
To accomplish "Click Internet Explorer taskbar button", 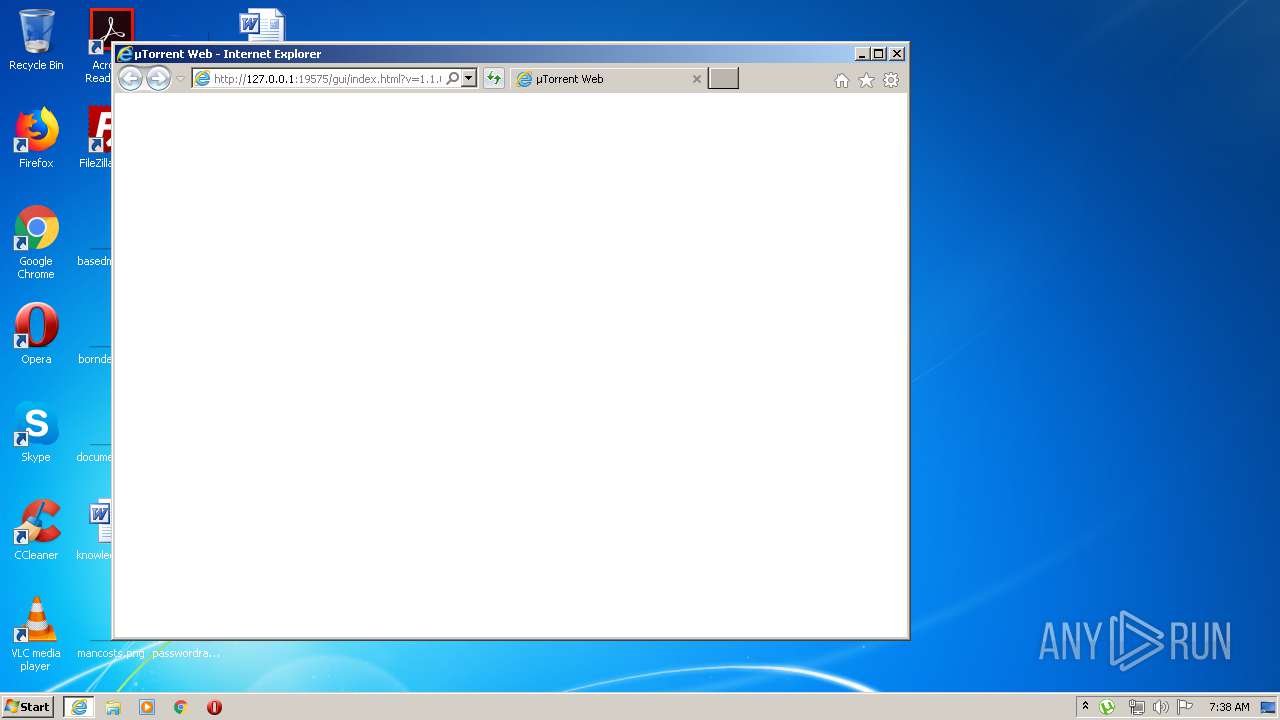I will (x=79, y=707).
